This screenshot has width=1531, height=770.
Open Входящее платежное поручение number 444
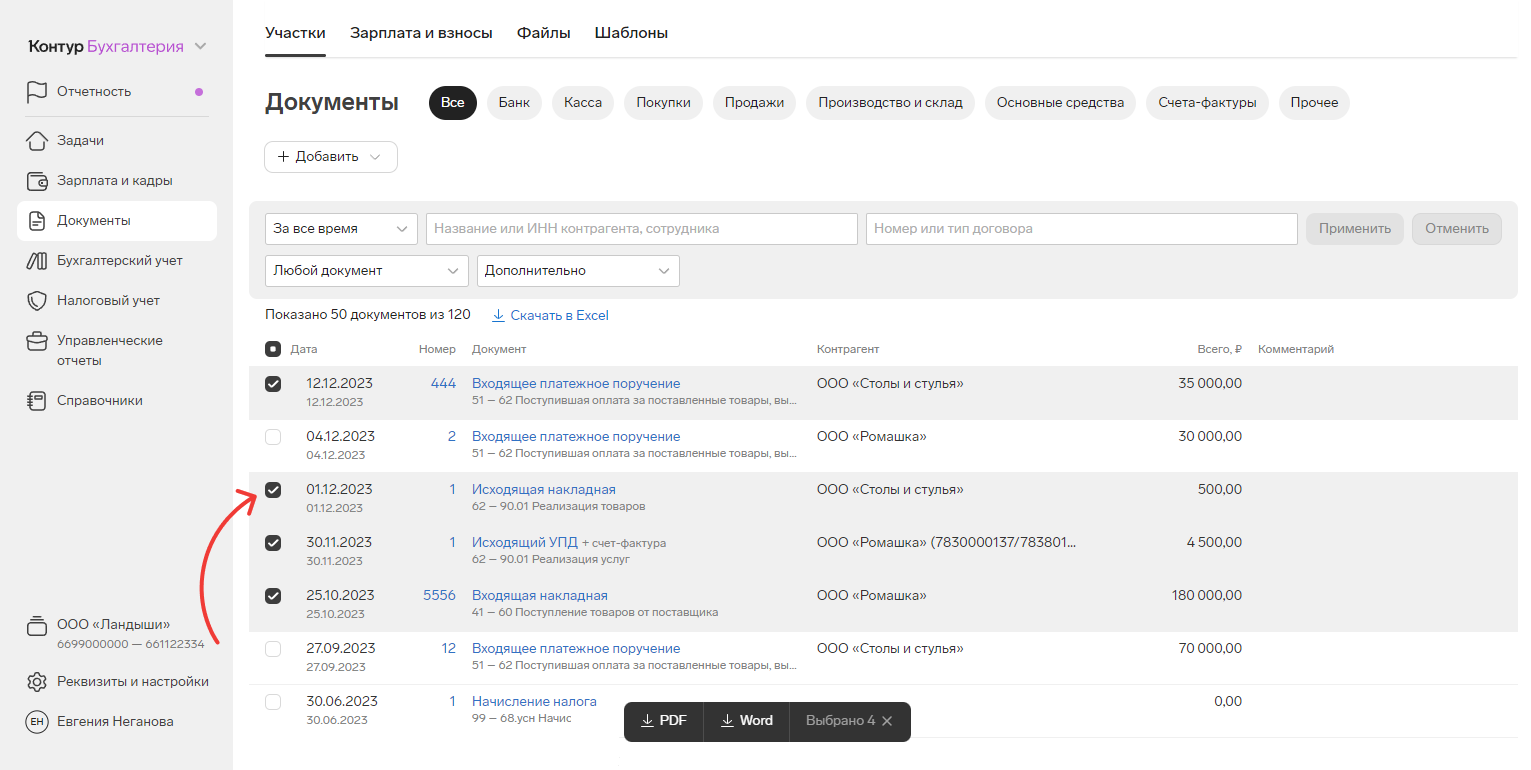point(576,384)
